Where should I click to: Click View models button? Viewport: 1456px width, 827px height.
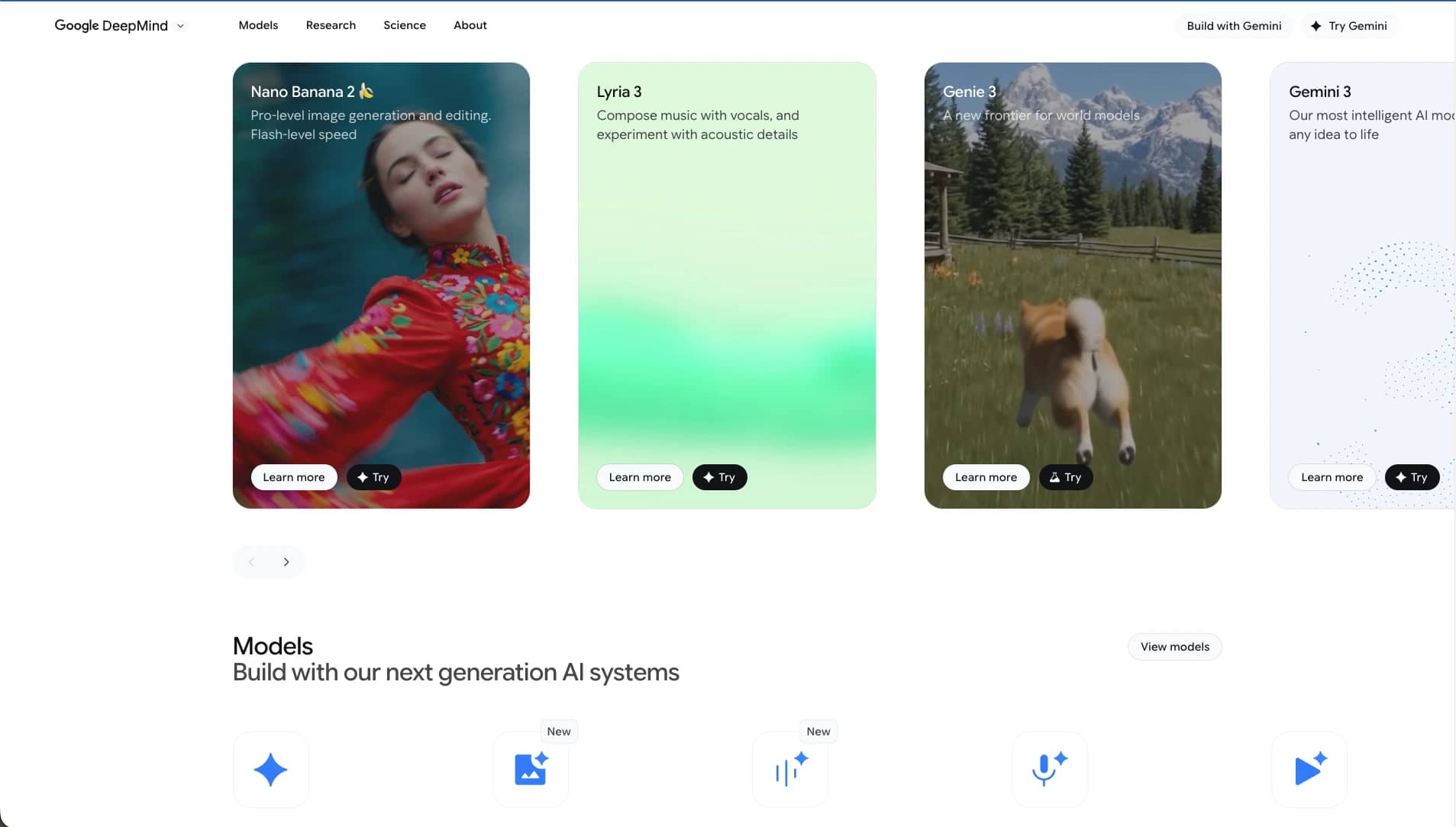[x=1174, y=646]
